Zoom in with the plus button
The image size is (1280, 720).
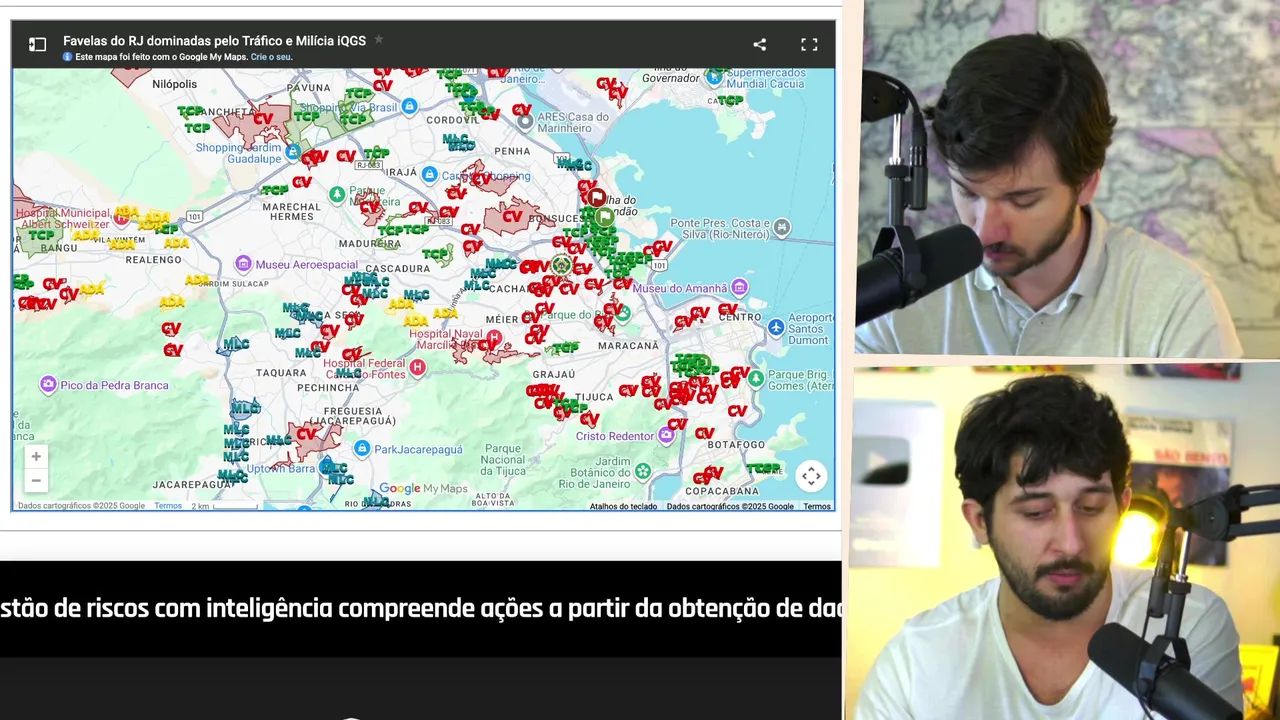[x=36, y=456]
